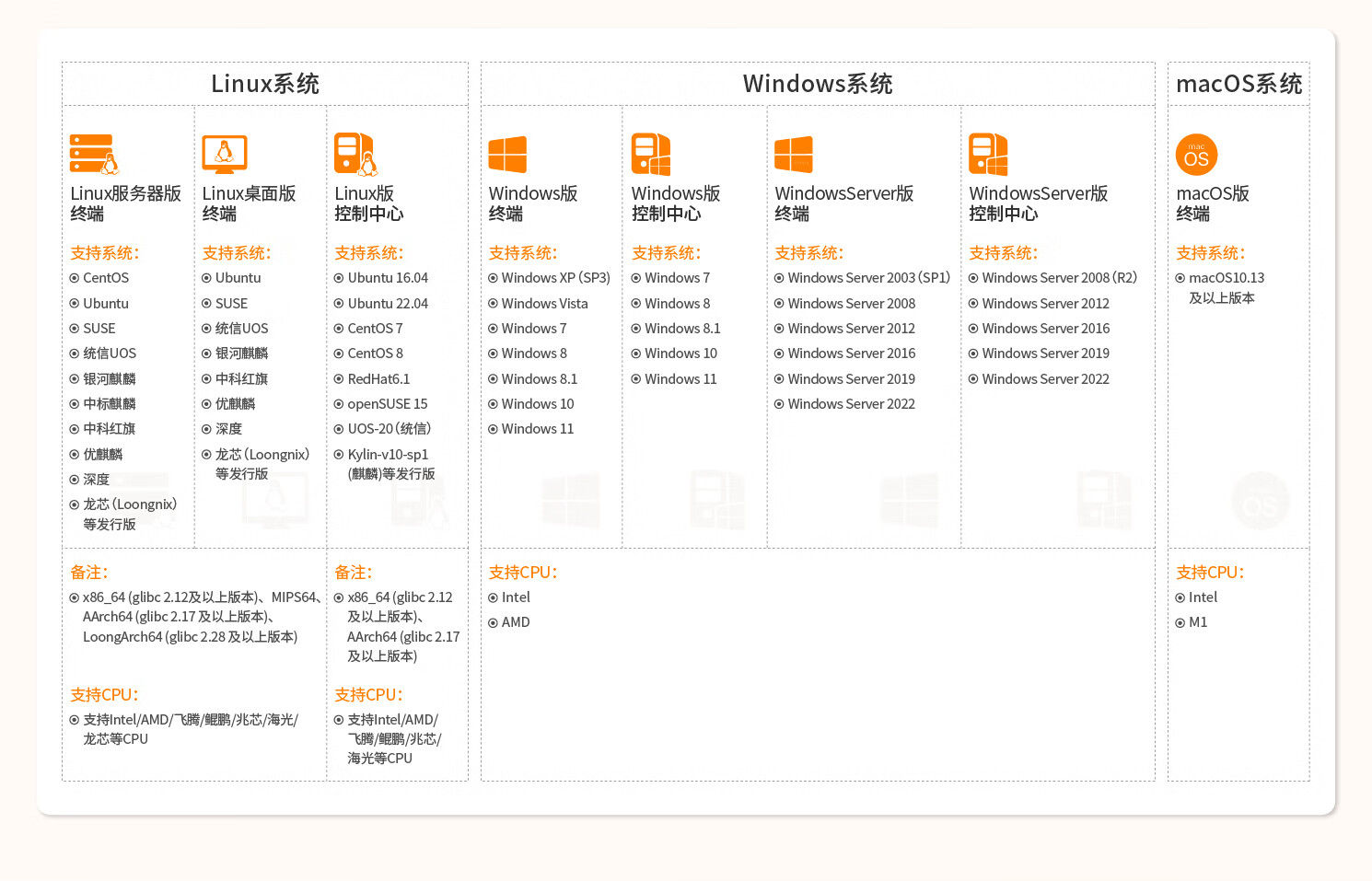
Task: Click the orange macOS circle icon
Action: point(1197,155)
